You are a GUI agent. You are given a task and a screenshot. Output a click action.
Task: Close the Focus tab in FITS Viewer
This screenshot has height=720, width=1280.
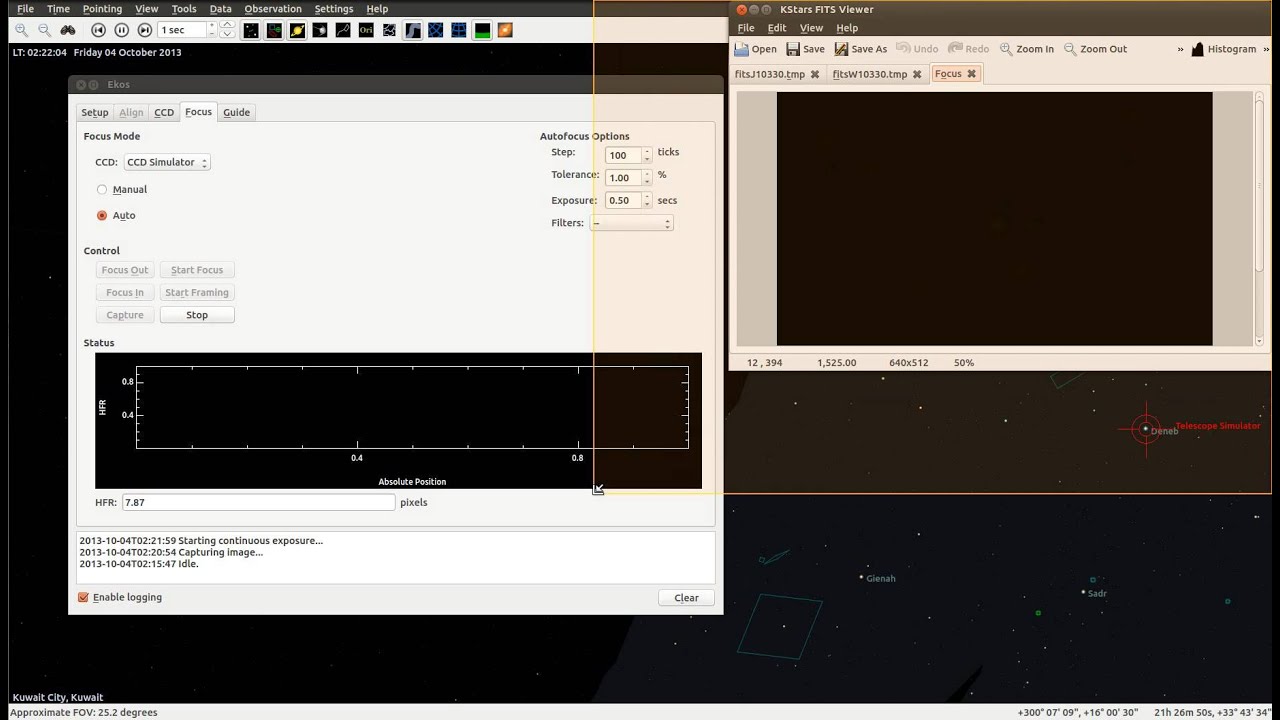[x=971, y=74]
